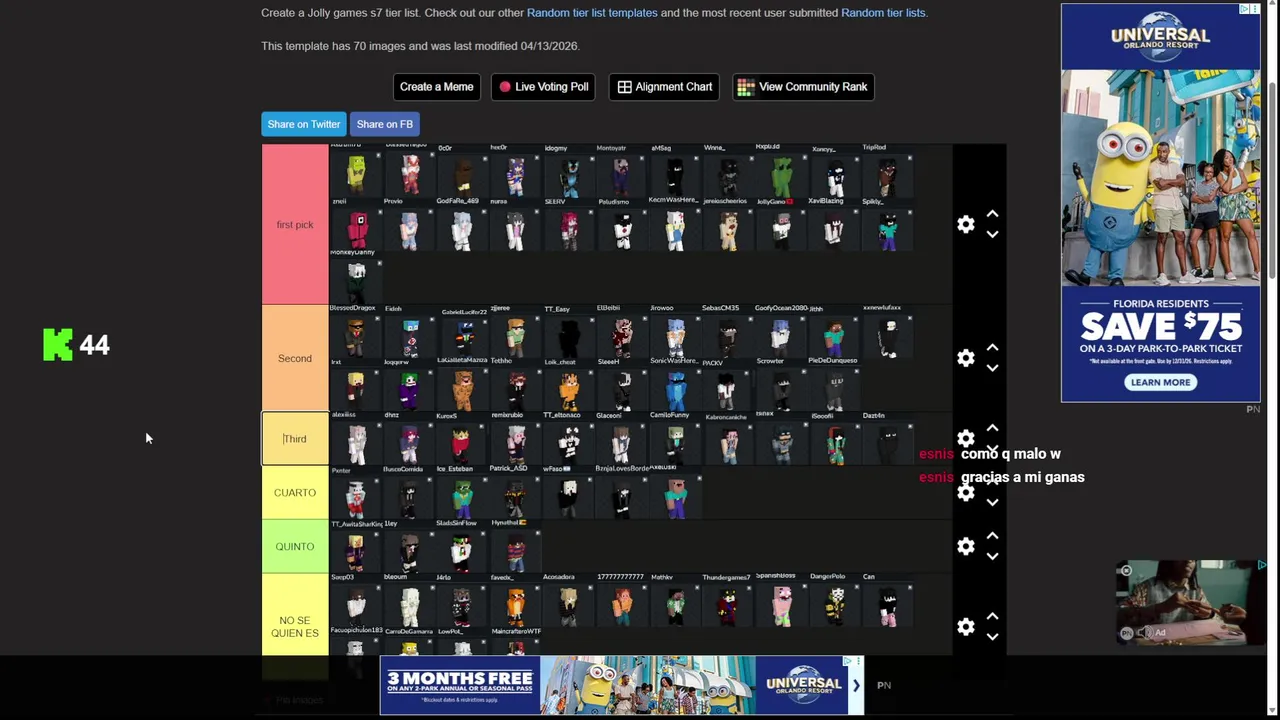The height and width of the screenshot is (720, 1280).
Task: Move first pick tier up with arrow
Action: [x=992, y=214]
